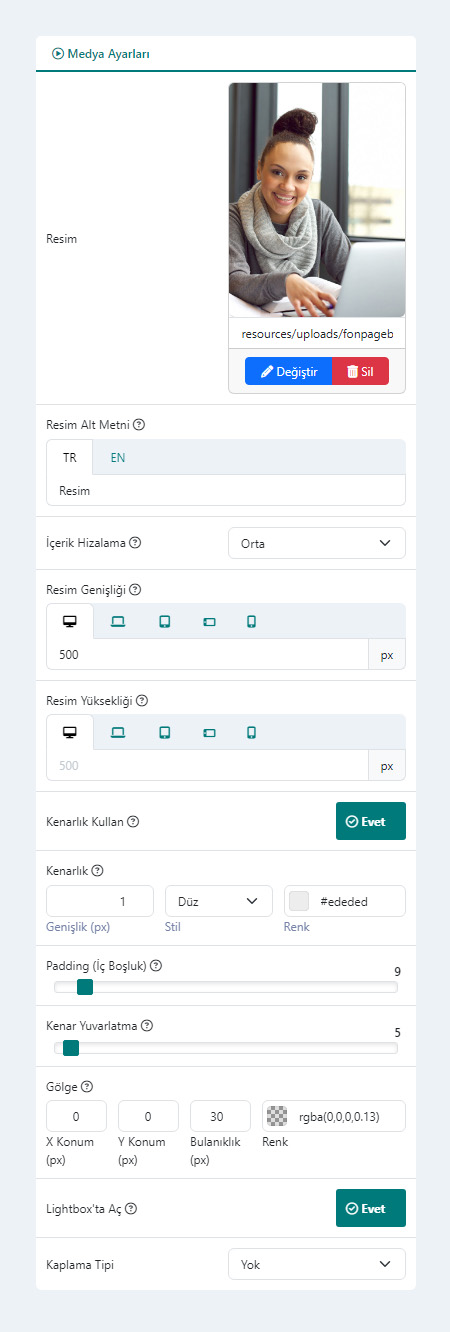Open help icon next to Resim Alt Metni

[x=139, y=424]
